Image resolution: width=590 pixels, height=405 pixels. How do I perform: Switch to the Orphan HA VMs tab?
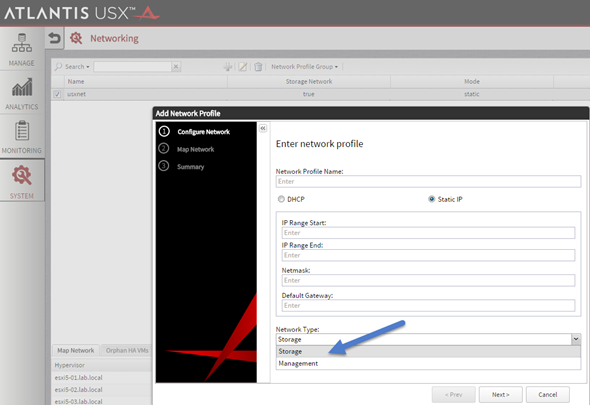(x=127, y=350)
